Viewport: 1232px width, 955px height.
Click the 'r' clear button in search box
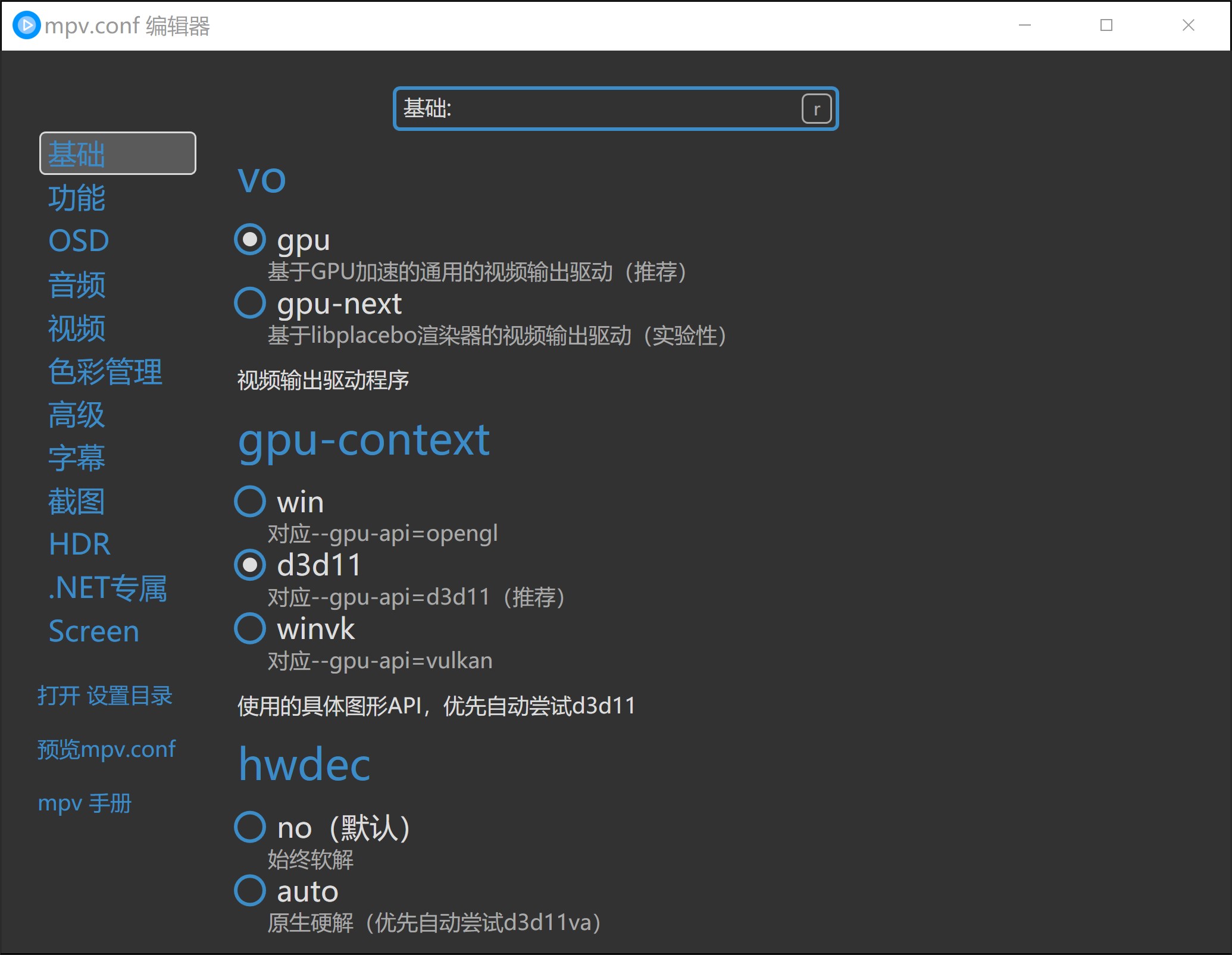816,109
